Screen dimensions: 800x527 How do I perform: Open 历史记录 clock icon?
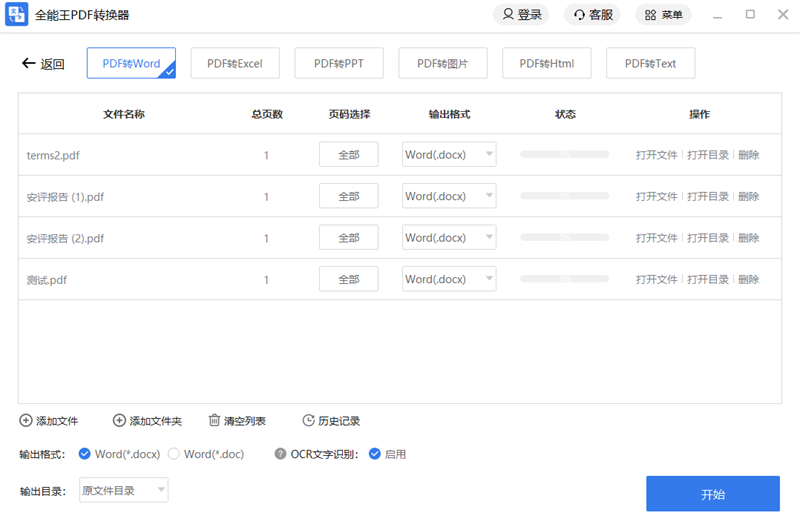[308, 421]
